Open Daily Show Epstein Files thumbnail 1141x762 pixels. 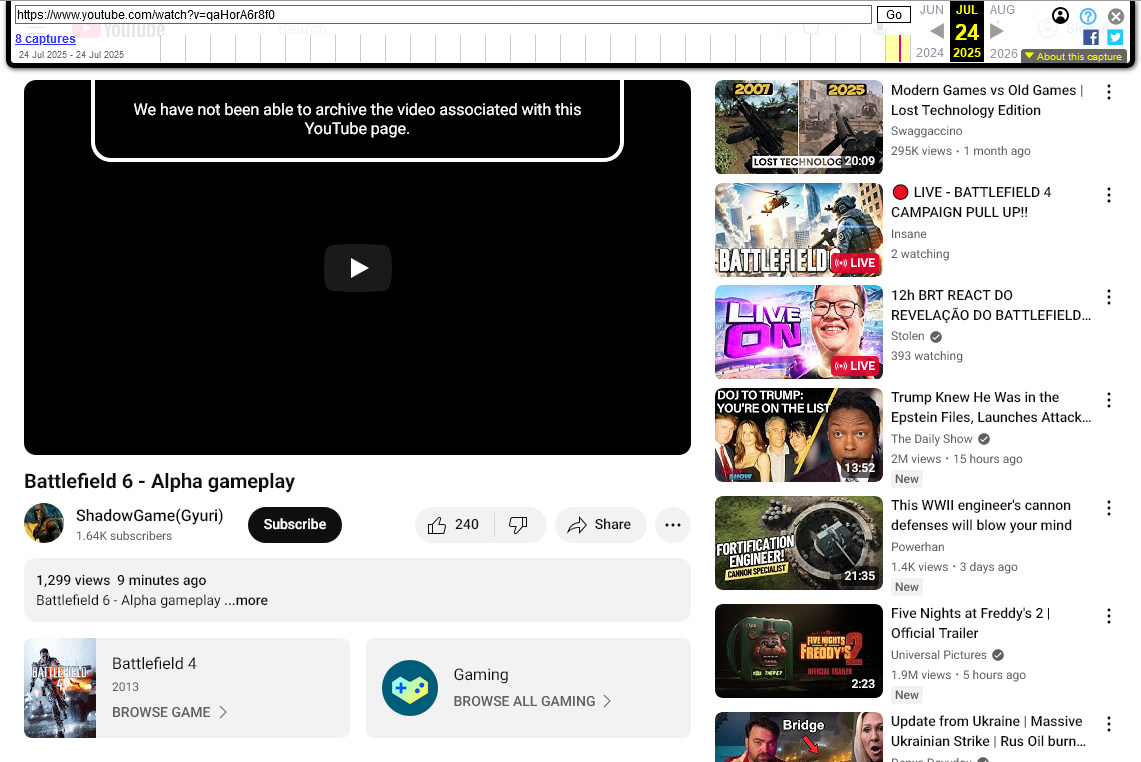(x=798, y=434)
